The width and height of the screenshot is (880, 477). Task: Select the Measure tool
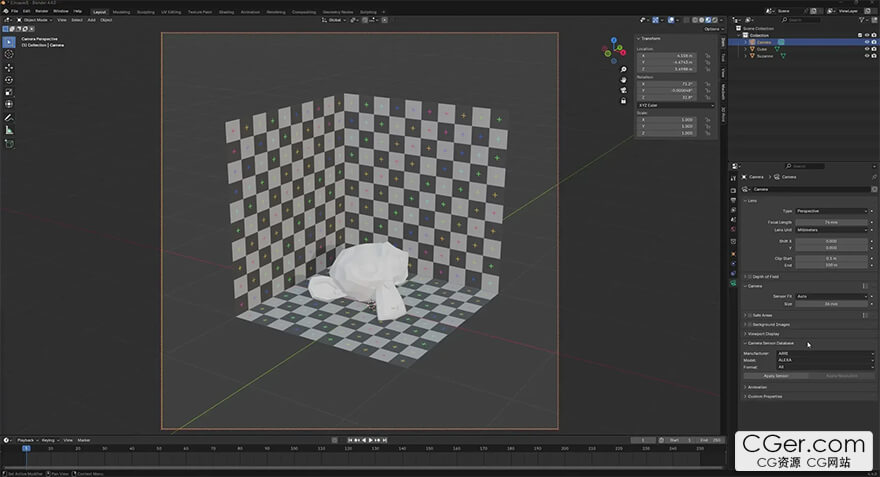click(x=10, y=130)
